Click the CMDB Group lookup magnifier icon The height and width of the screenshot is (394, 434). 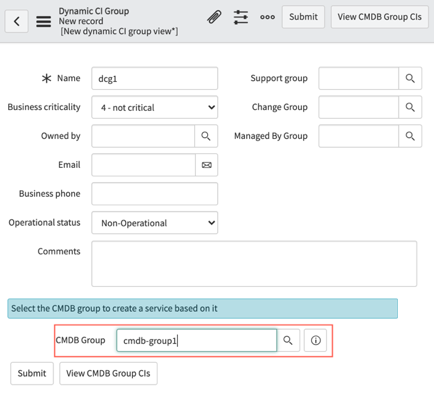point(288,340)
